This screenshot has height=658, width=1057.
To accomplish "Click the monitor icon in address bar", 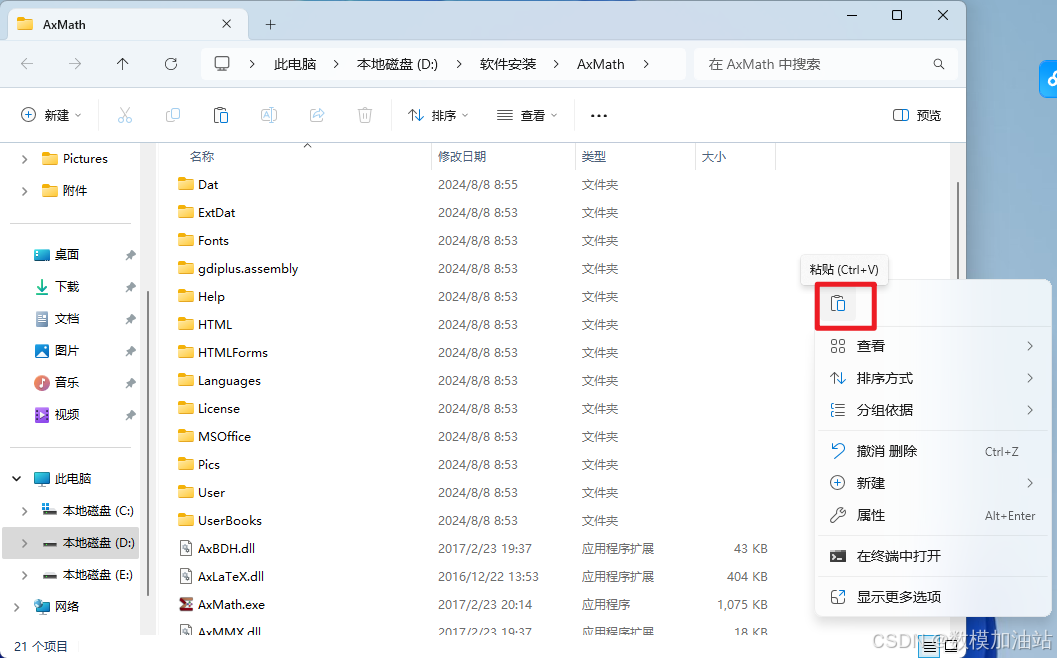I will (x=222, y=64).
